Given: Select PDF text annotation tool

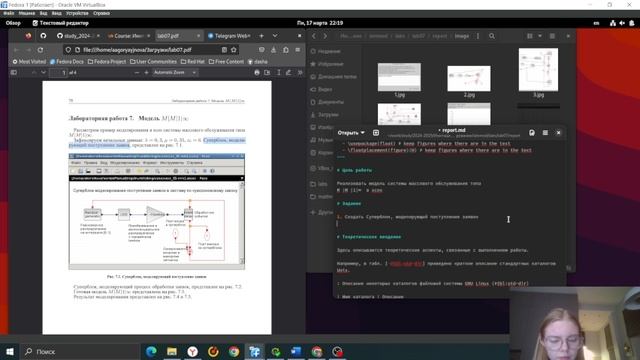Looking at the screenshot, I should [279, 72].
